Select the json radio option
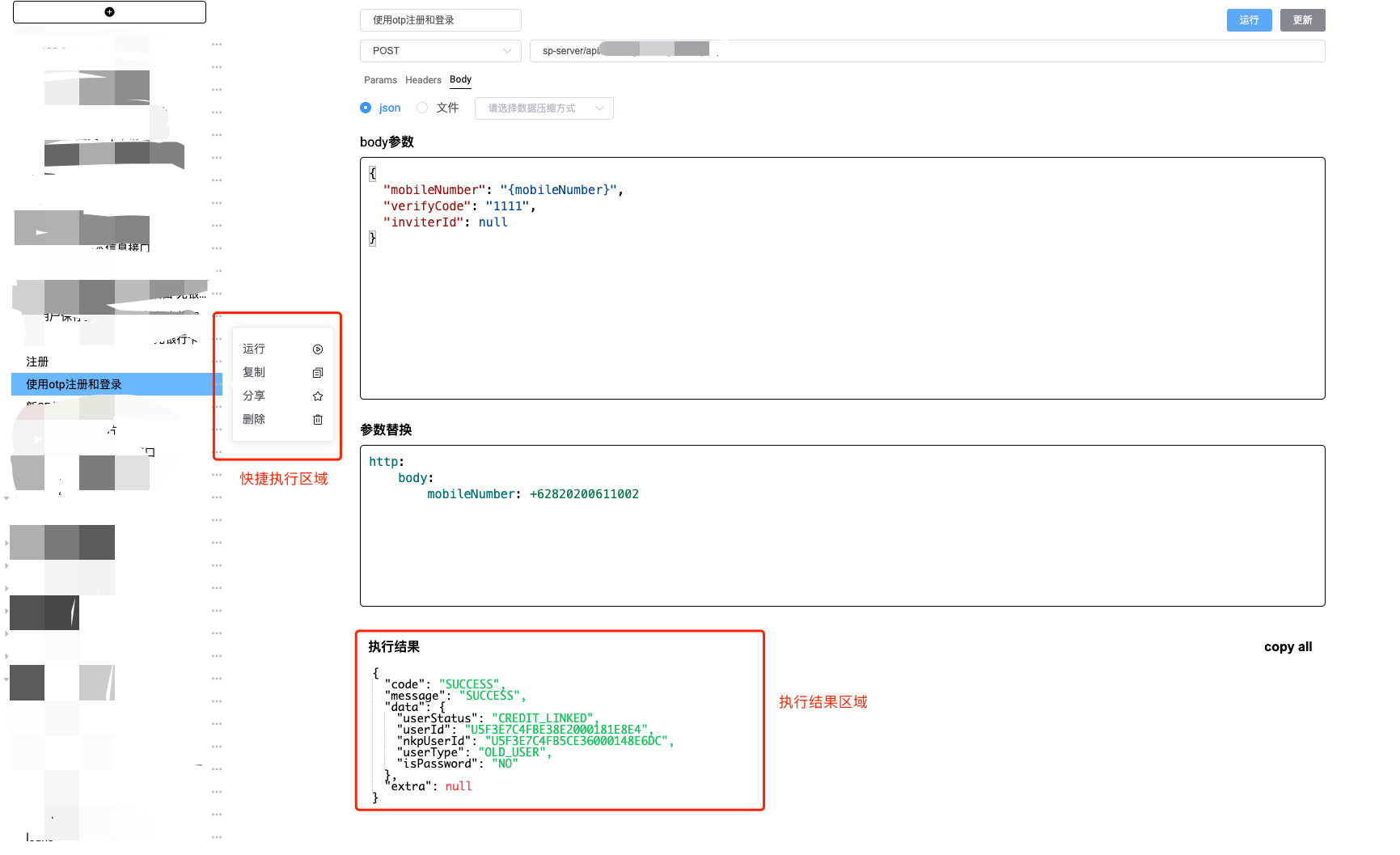1400x855 pixels. [366, 108]
